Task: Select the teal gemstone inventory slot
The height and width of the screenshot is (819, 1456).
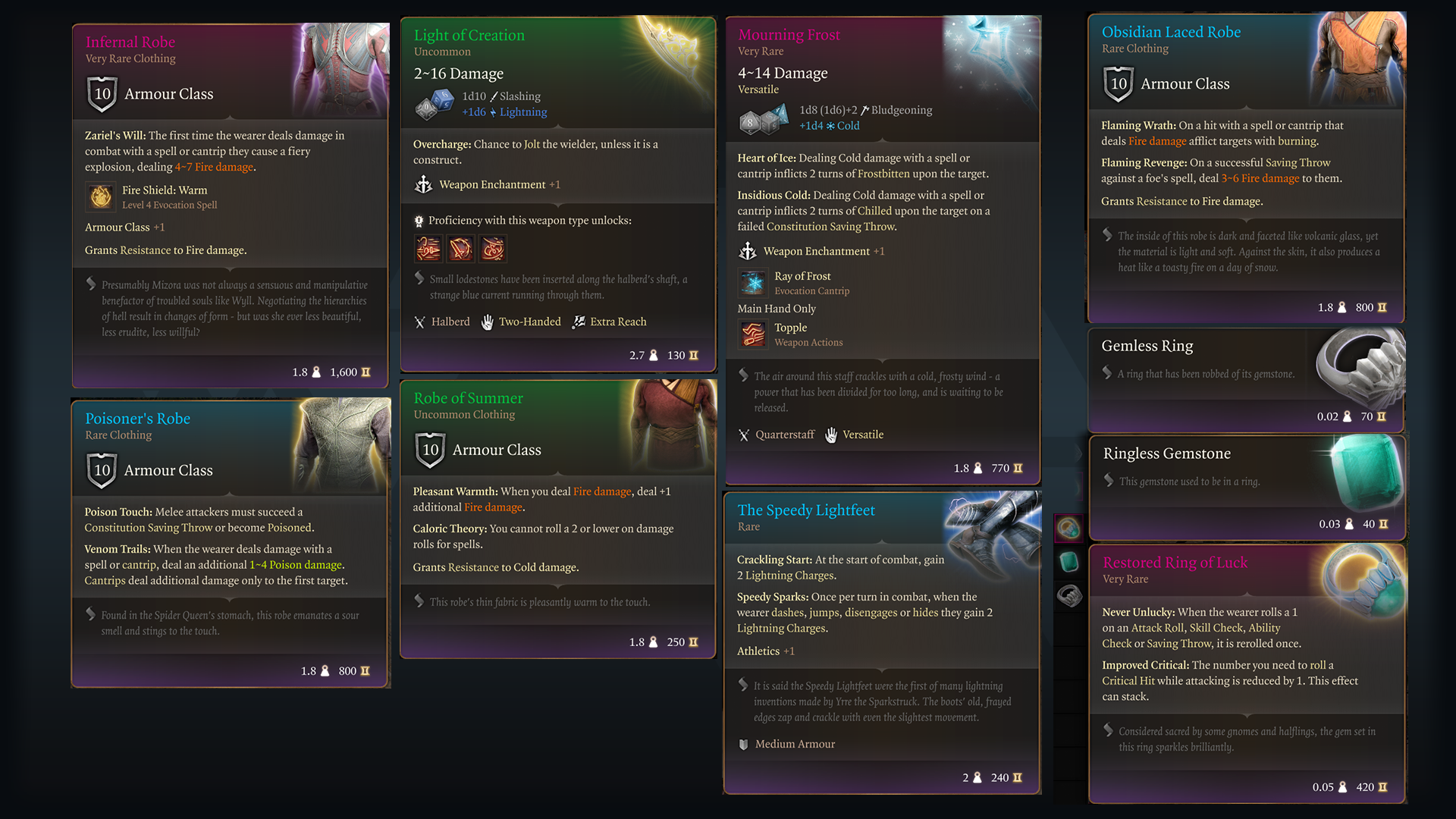Action: (x=1069, y=562)
